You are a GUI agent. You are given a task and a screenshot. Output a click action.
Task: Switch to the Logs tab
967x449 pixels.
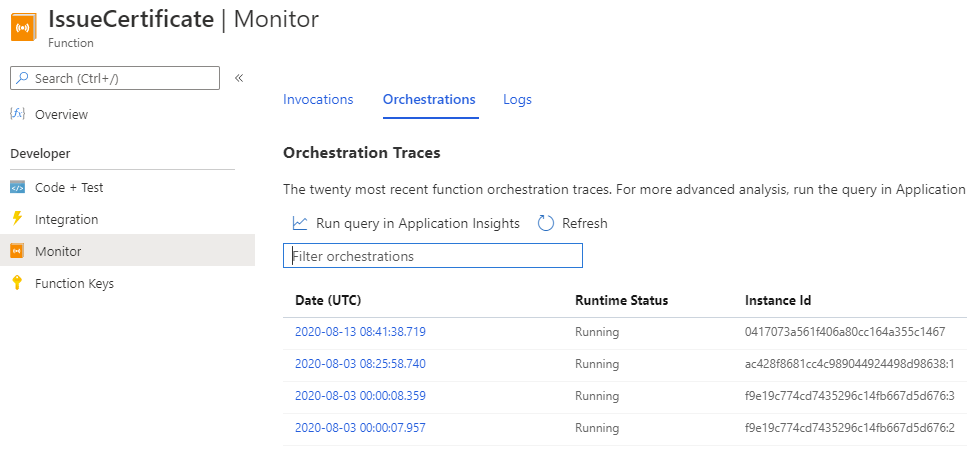[517, 100]
